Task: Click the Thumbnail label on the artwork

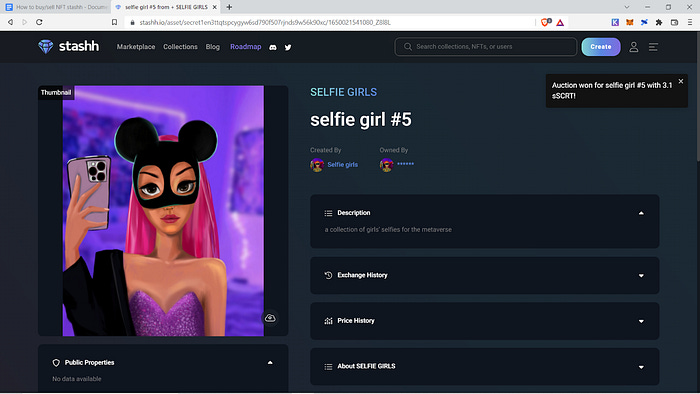Action: click(56, 92)
